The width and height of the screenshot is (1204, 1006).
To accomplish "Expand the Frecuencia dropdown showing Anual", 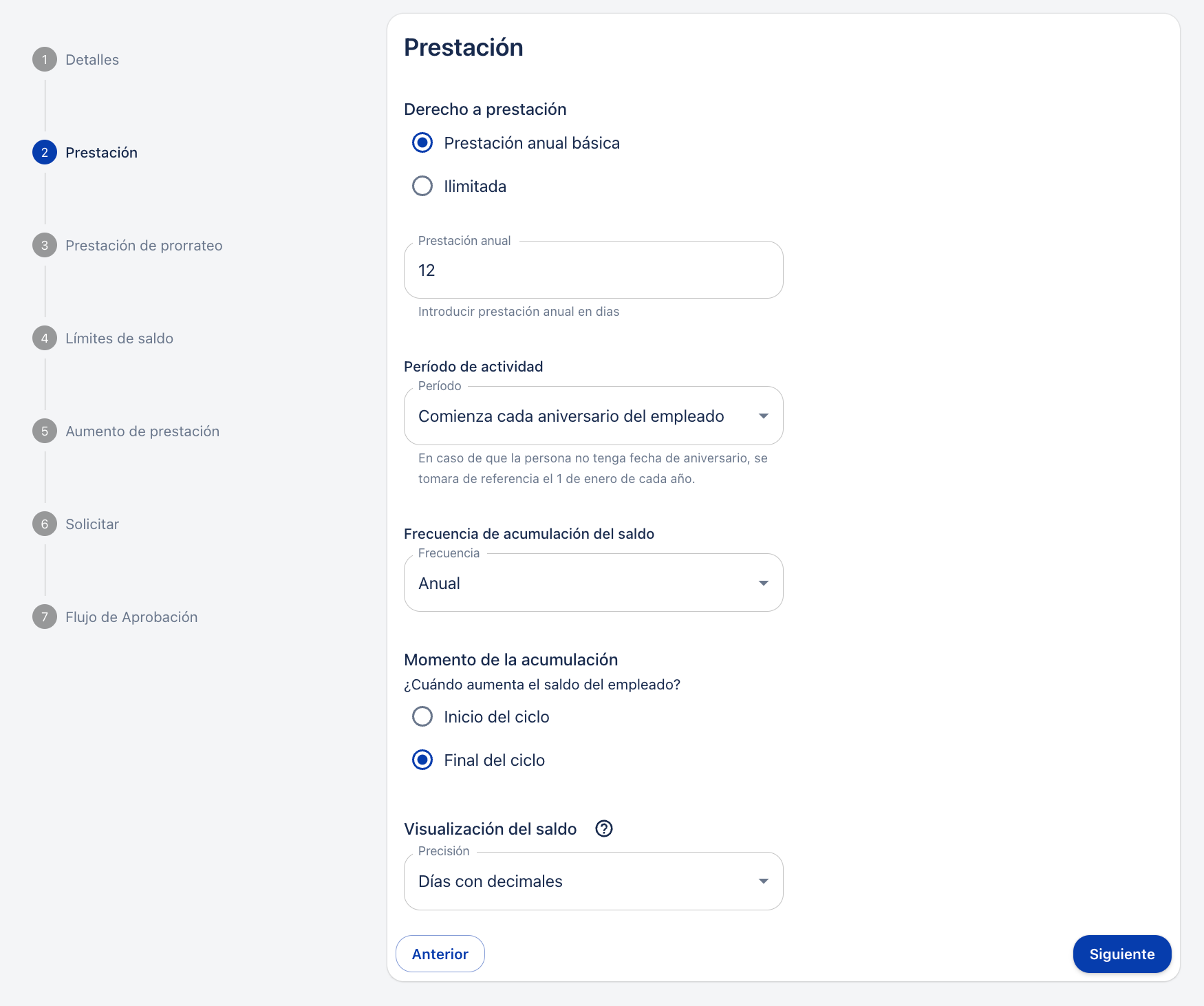I will coord(593,584).
